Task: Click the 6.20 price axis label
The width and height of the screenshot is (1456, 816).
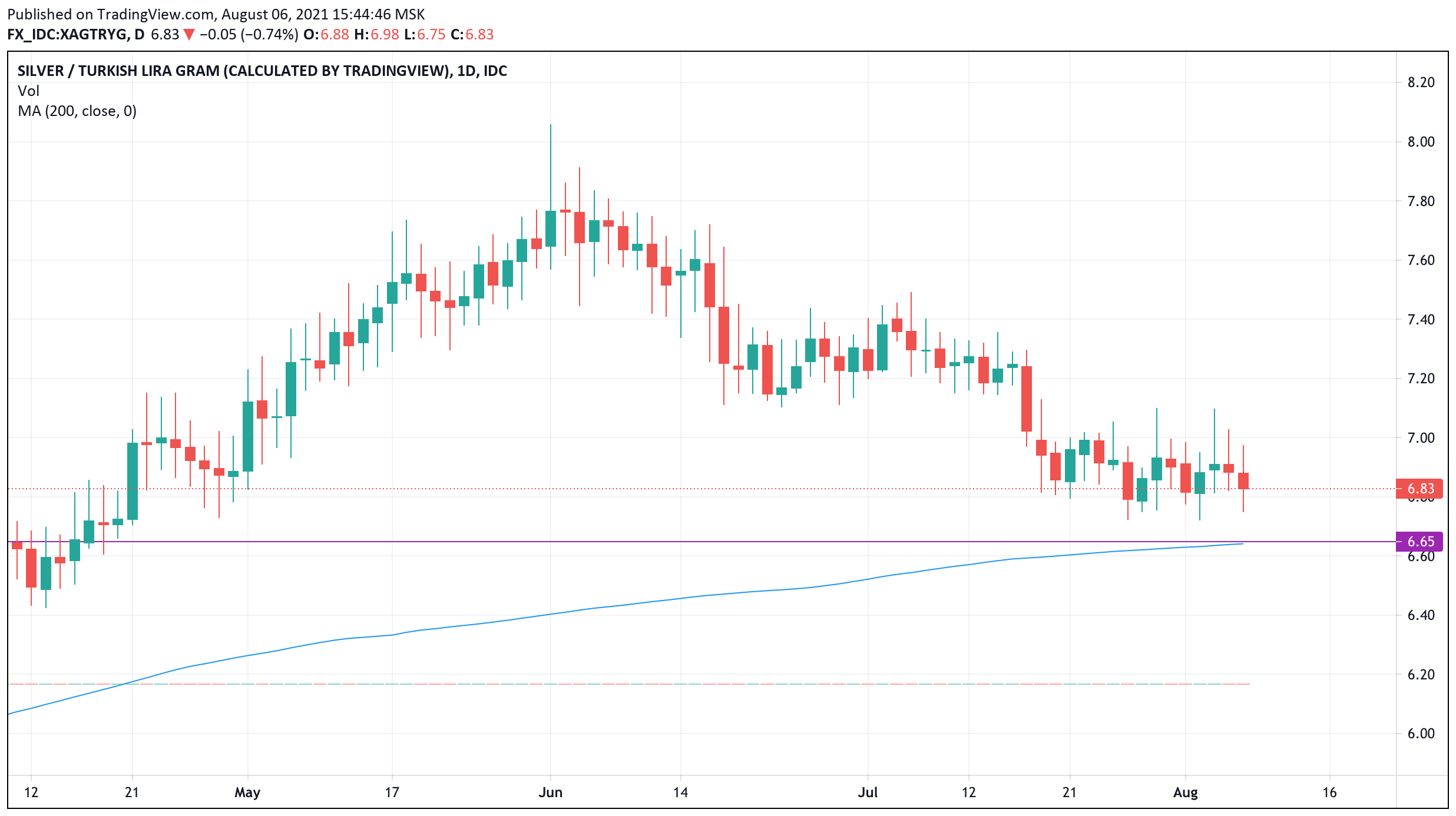Action: click(x=1421, y=675)
